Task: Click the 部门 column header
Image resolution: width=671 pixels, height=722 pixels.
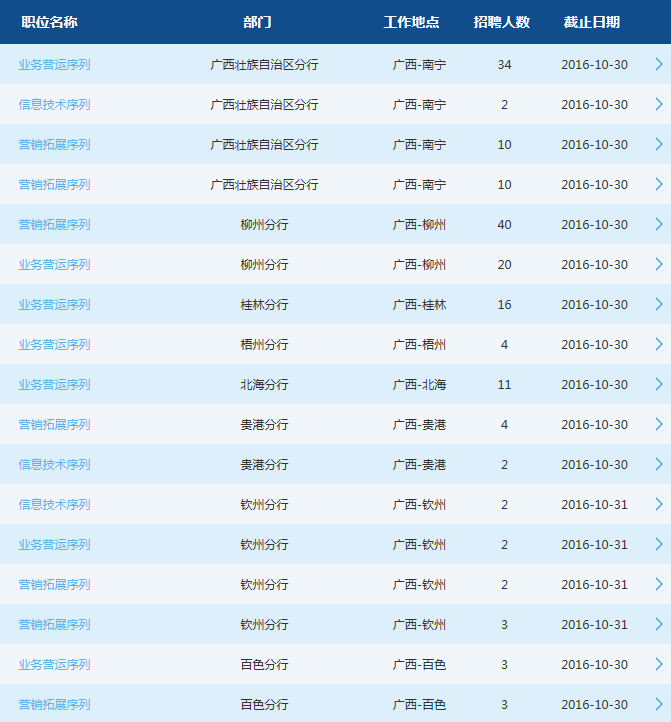Action: [257, 22]
